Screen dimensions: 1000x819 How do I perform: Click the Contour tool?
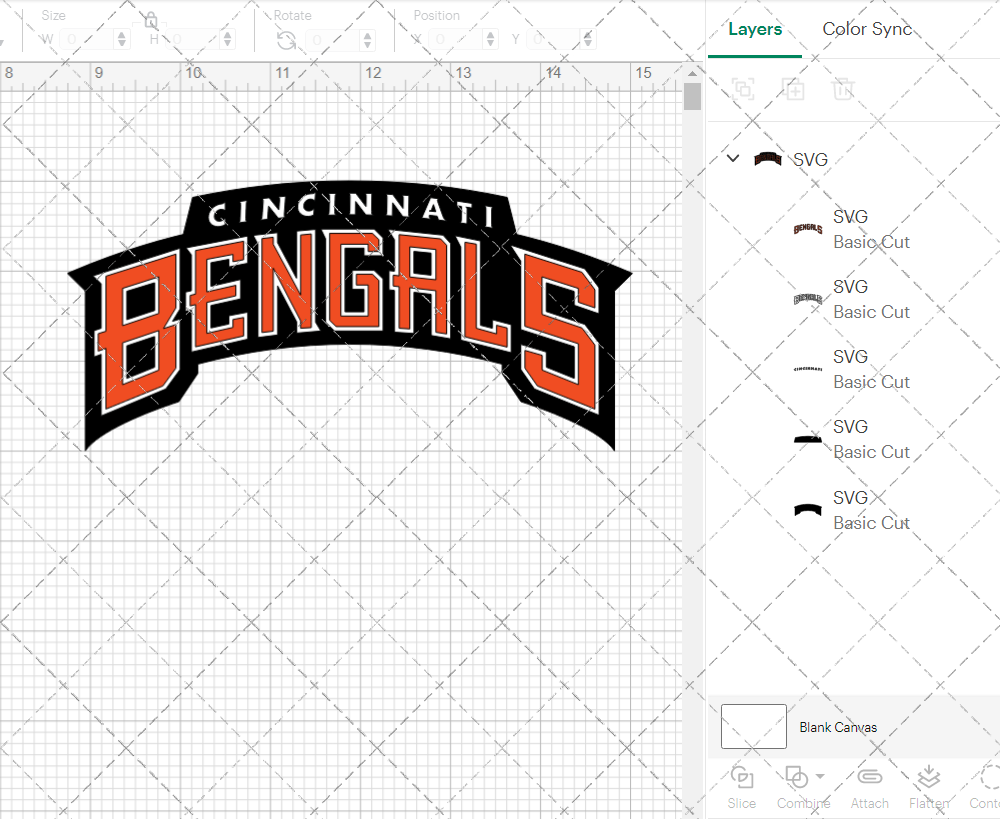(x=985, y=788)
